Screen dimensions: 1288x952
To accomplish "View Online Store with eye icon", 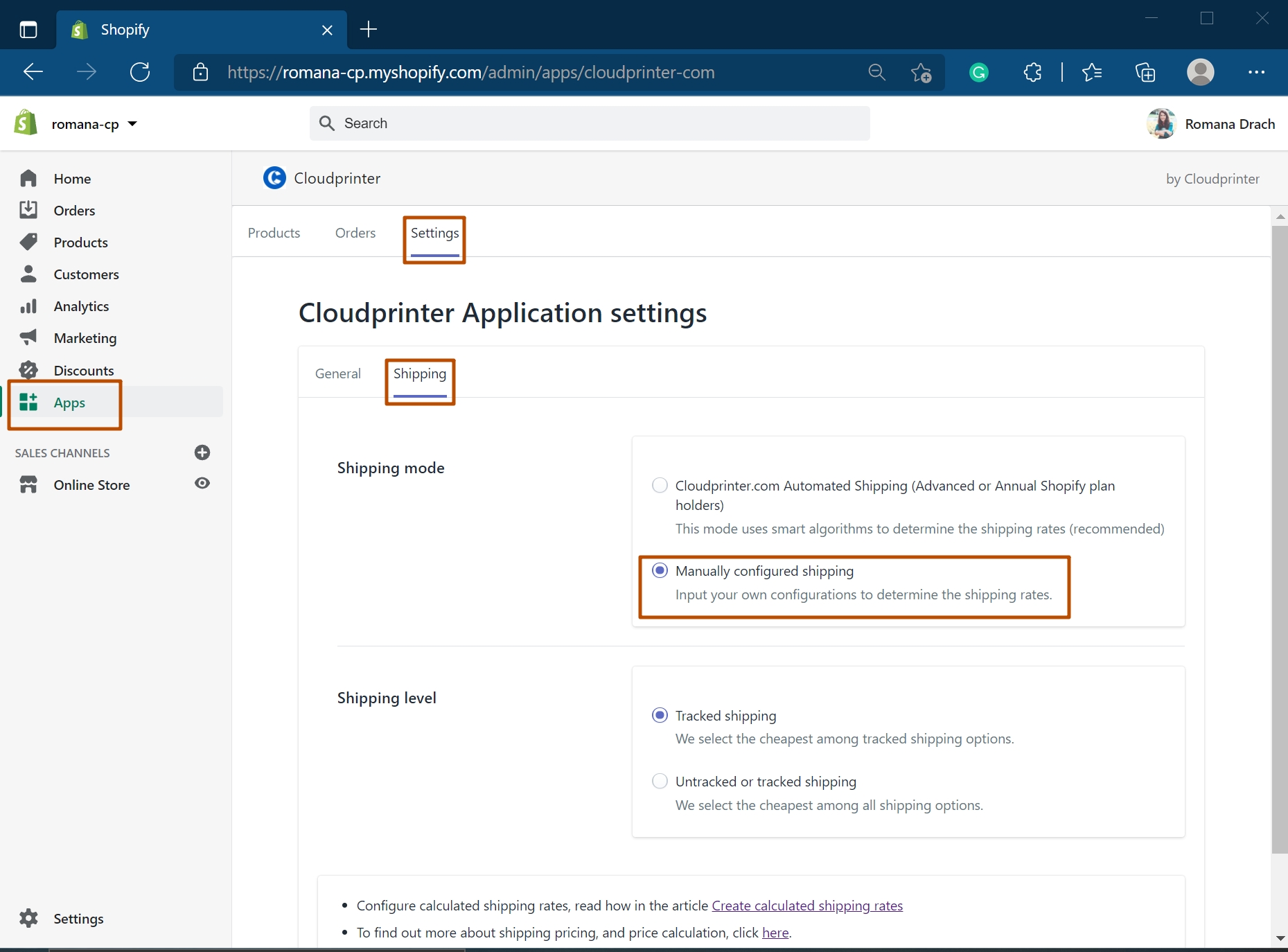I will click(202, 484).
